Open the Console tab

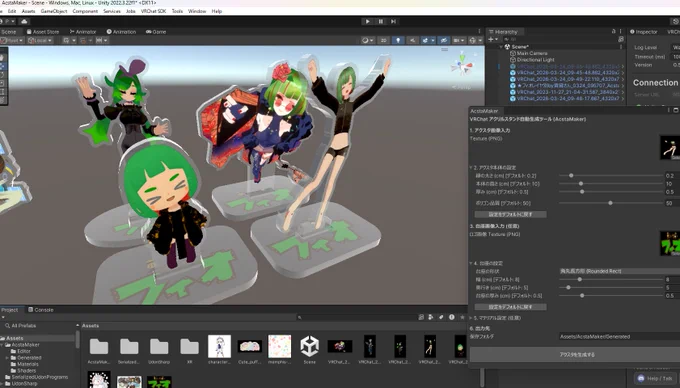coord(41,310)
